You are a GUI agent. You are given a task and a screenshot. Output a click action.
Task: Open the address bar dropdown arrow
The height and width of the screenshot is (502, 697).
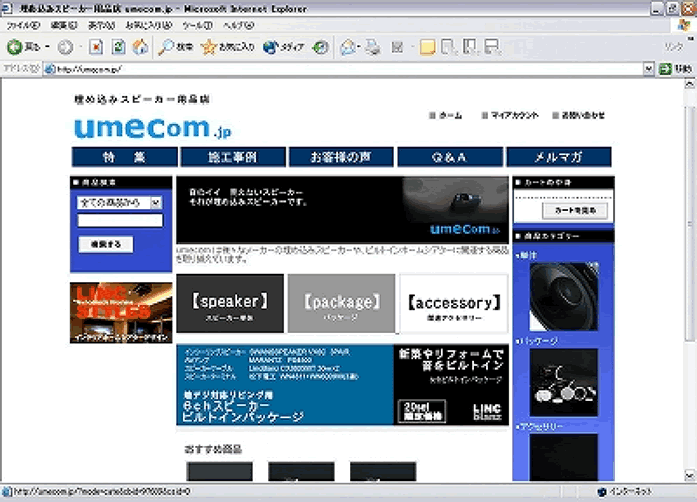[649, 69]
